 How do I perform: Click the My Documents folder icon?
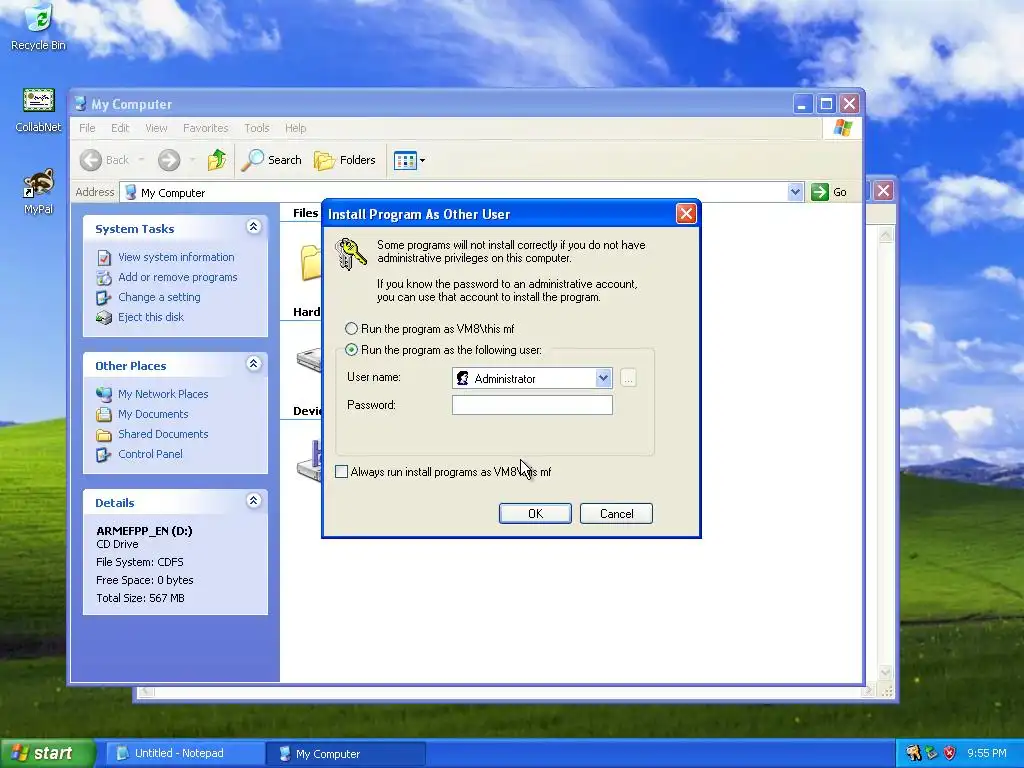104,415
